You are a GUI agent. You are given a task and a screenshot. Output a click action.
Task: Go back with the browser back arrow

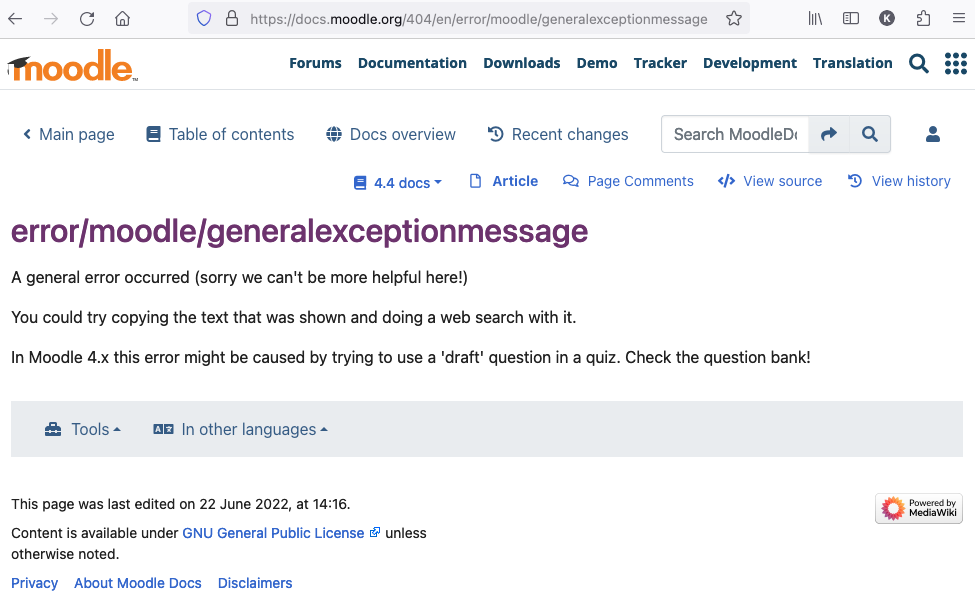15,19
